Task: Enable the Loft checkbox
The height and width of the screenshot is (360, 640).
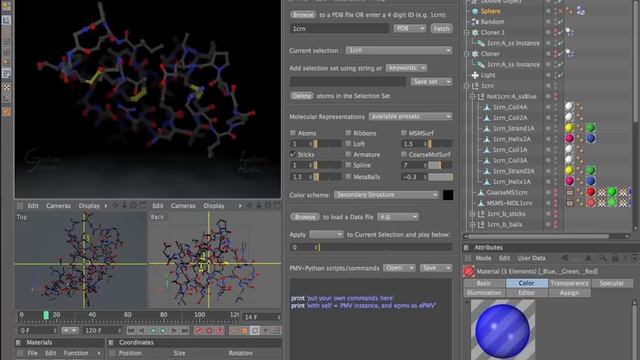Action: [348, 143]
